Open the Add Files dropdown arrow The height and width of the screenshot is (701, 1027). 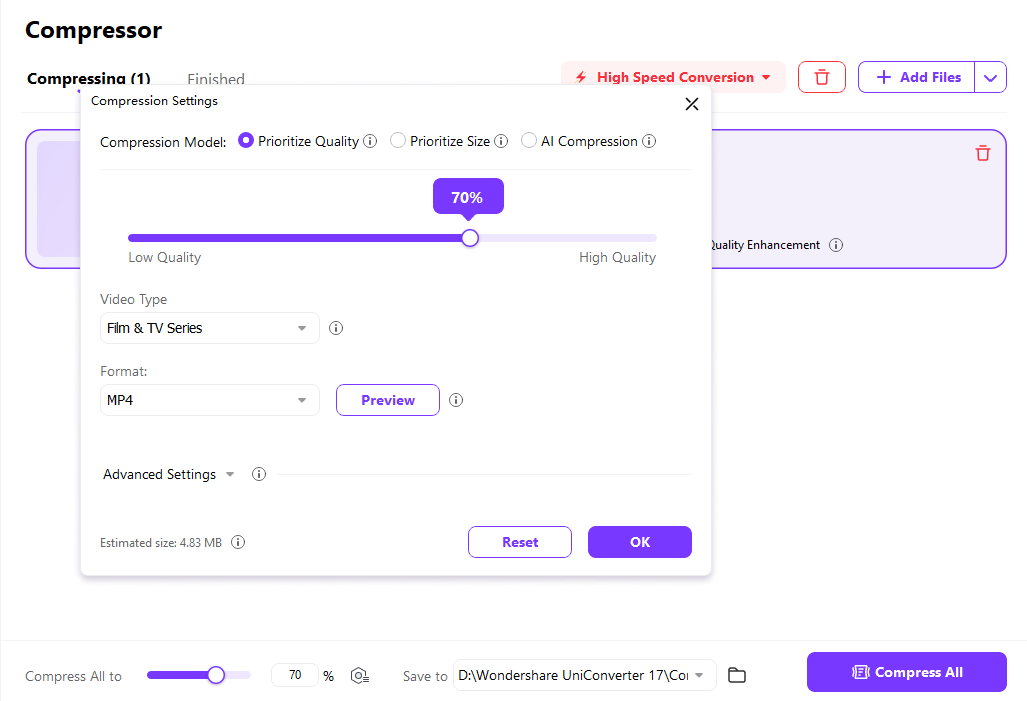point(990,77)
